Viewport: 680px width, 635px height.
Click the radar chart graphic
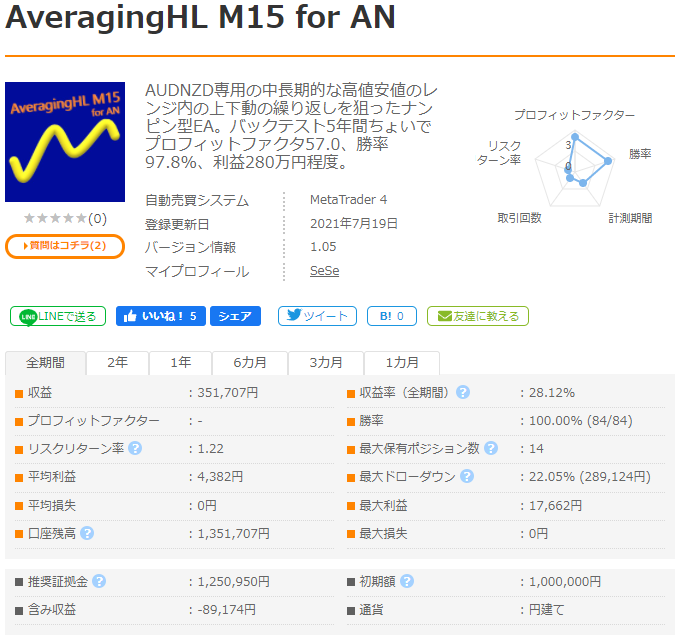[x=575, y=170]
